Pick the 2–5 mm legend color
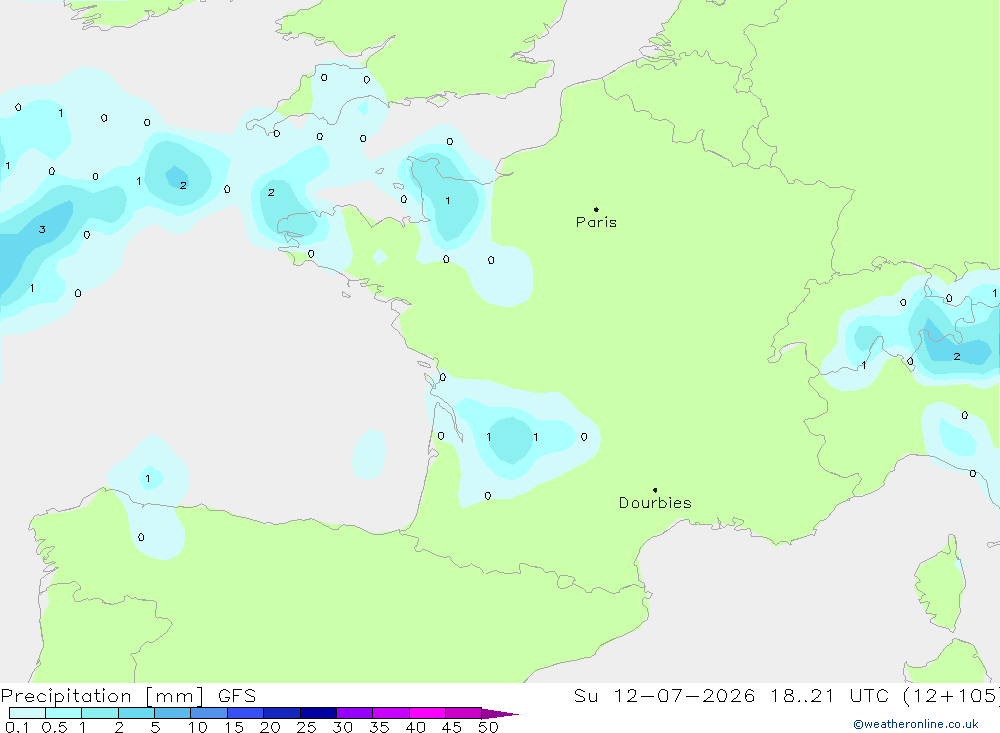 coord(136,713)
